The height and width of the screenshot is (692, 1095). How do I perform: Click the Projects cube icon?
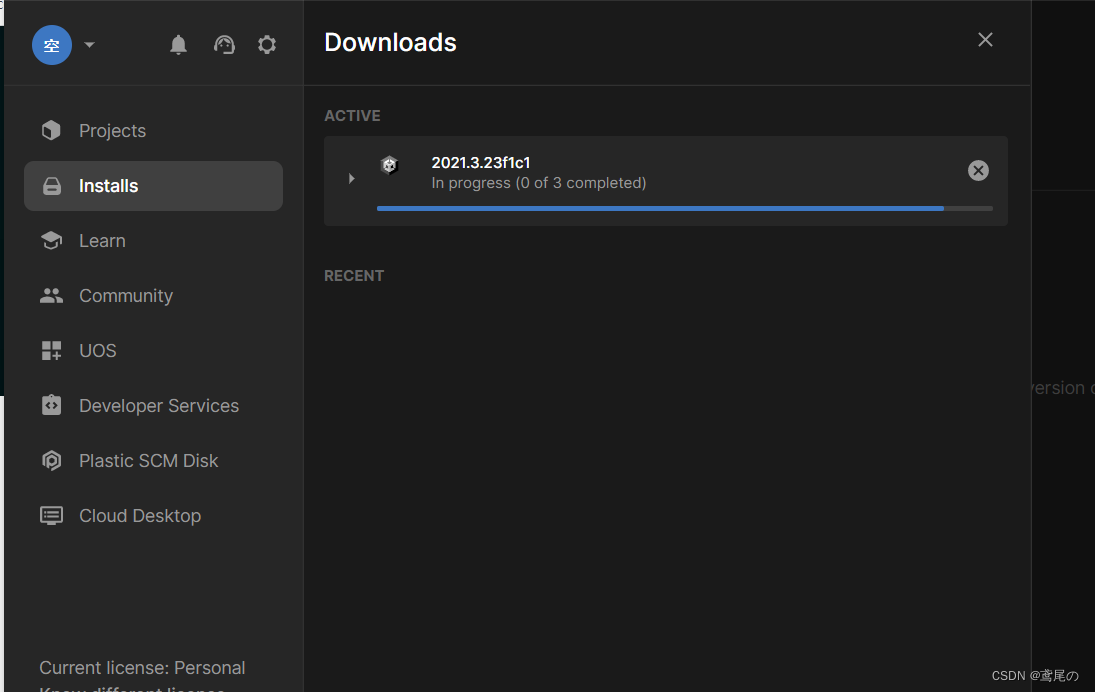pos(51,131)
